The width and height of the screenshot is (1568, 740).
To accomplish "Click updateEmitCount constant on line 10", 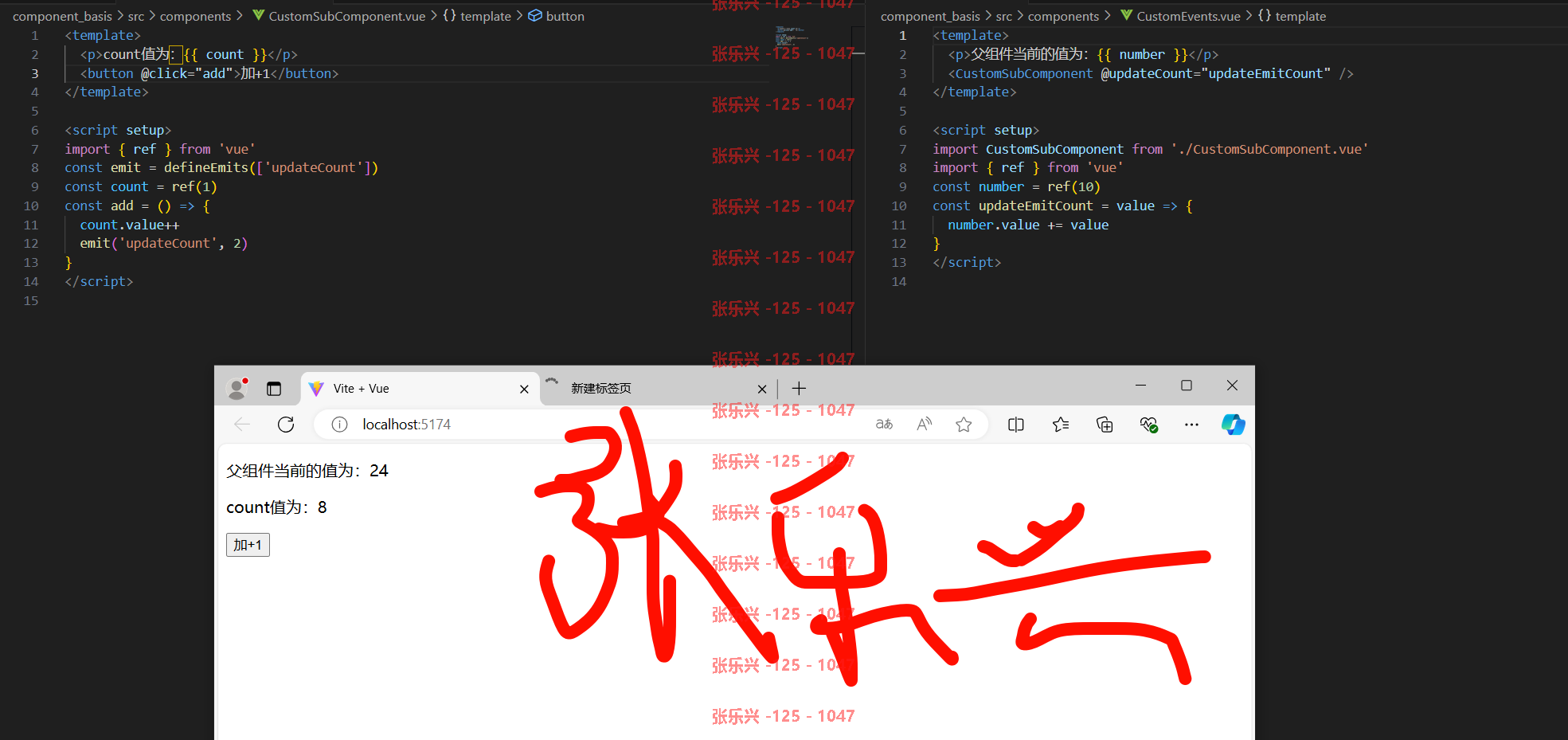I will 1035,206.
